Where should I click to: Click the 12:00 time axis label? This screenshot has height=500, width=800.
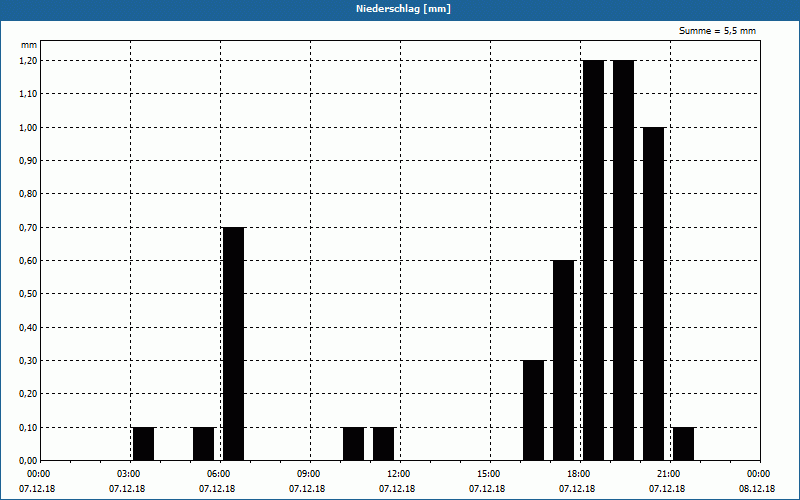pos(398,473)
